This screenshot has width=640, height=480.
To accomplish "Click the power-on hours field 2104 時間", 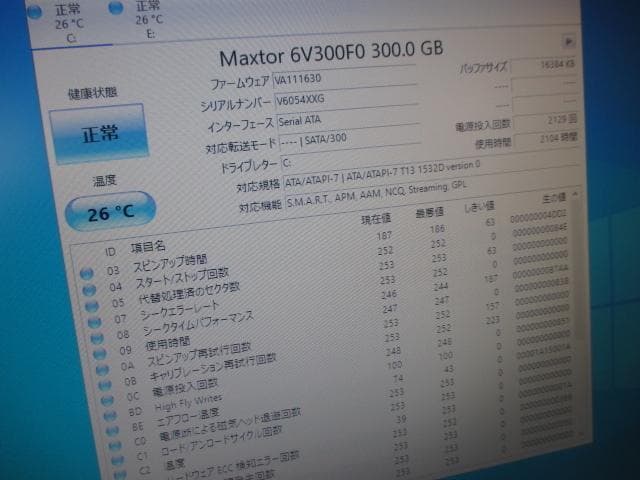I will (x=547, y=140).
